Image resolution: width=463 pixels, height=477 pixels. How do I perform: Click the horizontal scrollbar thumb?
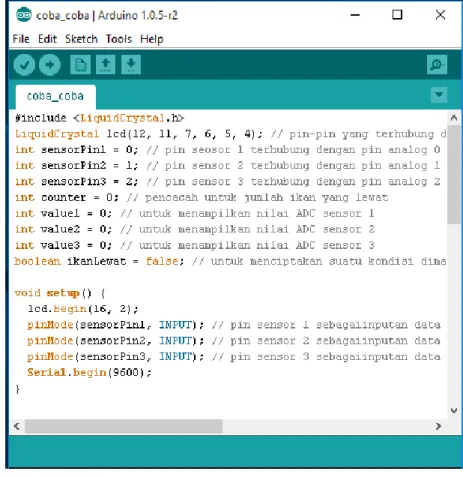click(x=124, y=426)
